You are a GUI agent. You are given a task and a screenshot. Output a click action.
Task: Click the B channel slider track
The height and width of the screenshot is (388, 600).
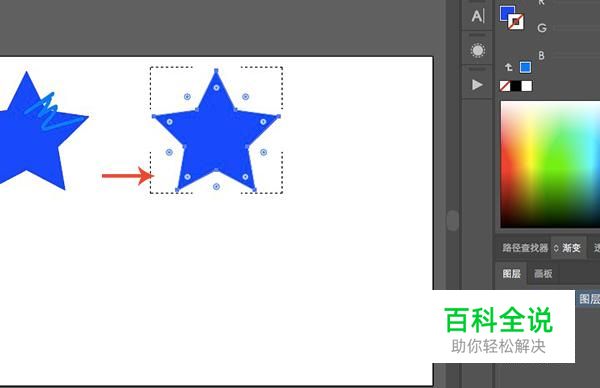click(577, 56)
